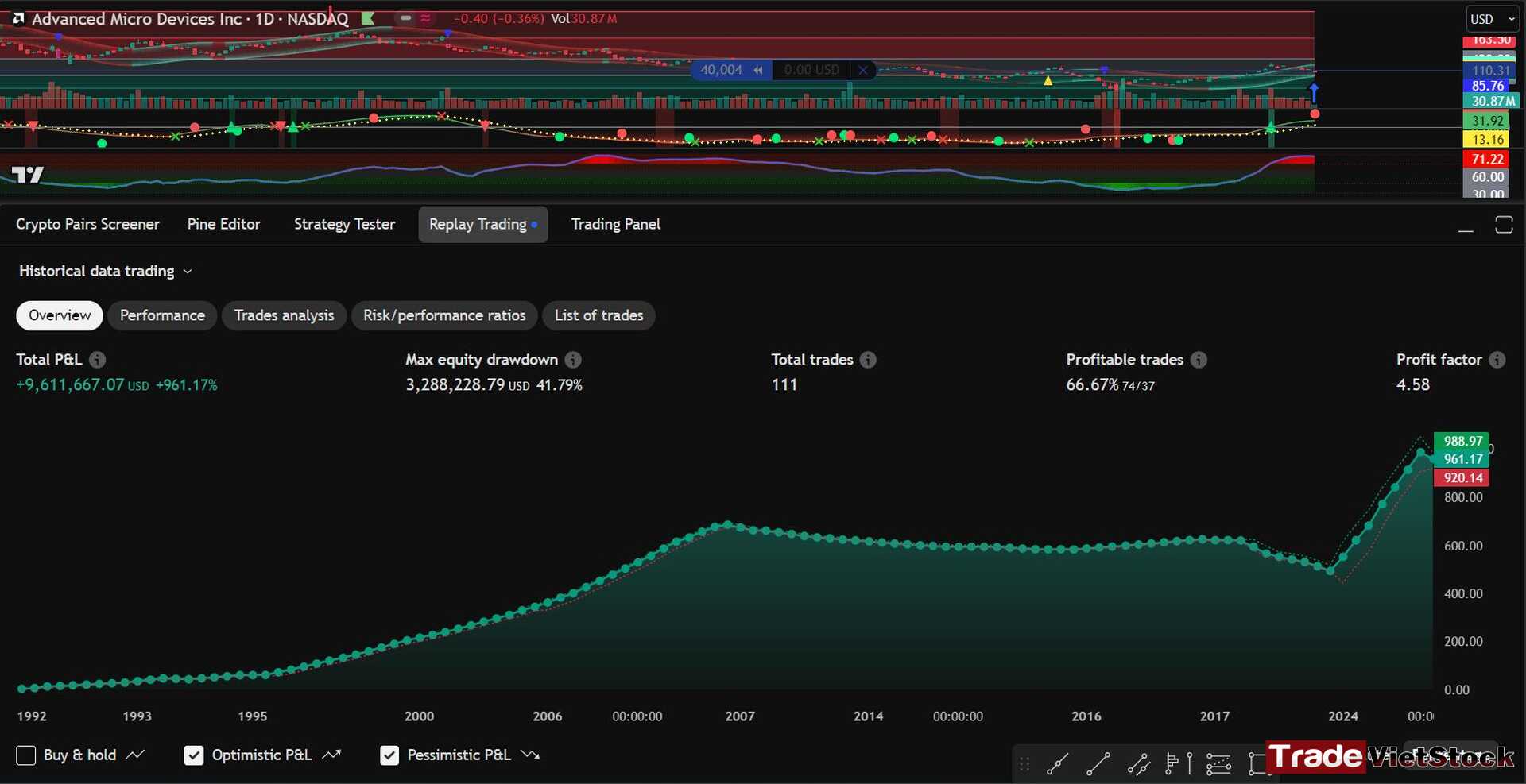Select the Parallel channel drawing tool
This screenshot has width=1526, height=784.
[1138, 764]
